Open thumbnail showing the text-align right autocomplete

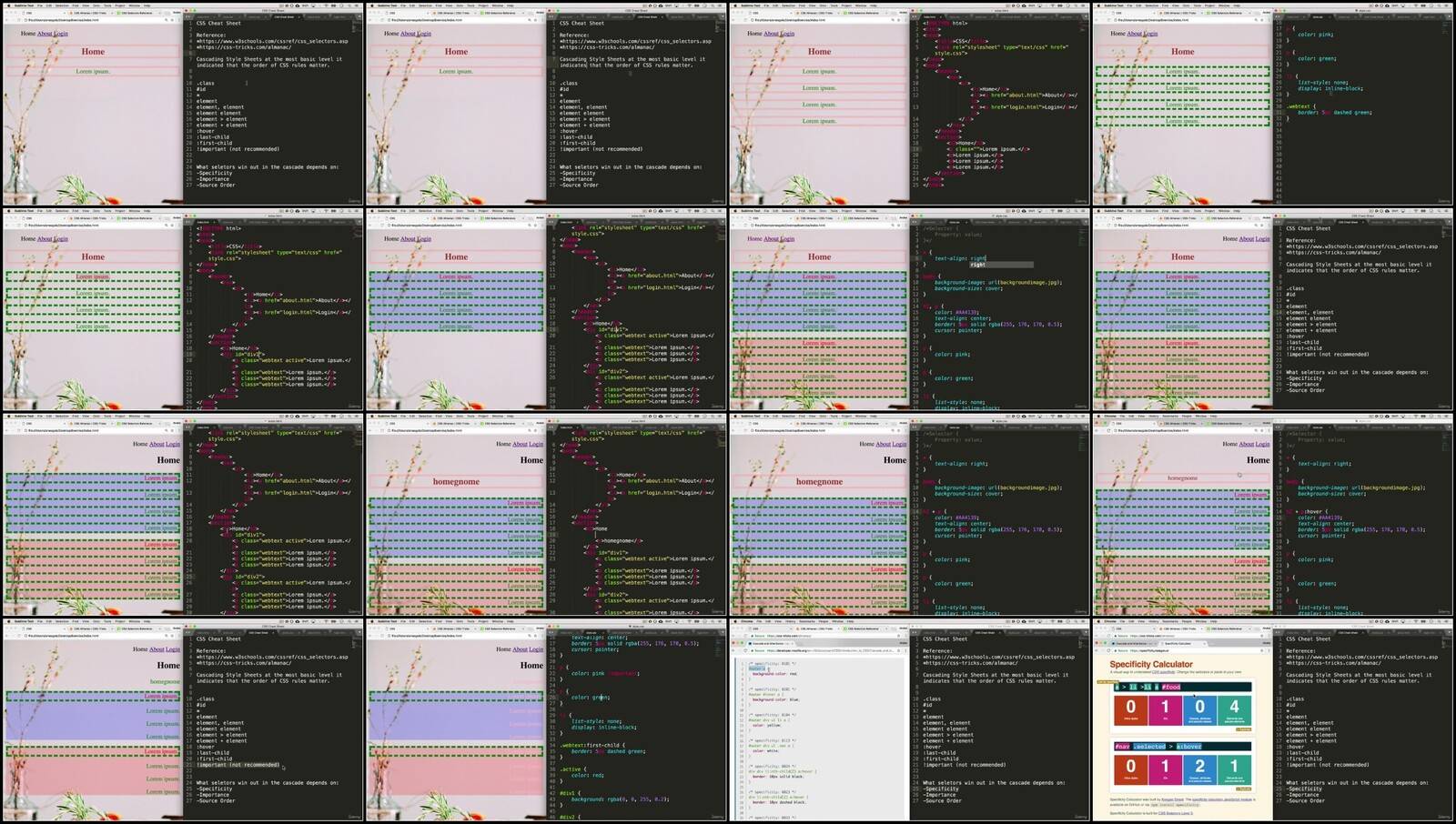(909, 309)
